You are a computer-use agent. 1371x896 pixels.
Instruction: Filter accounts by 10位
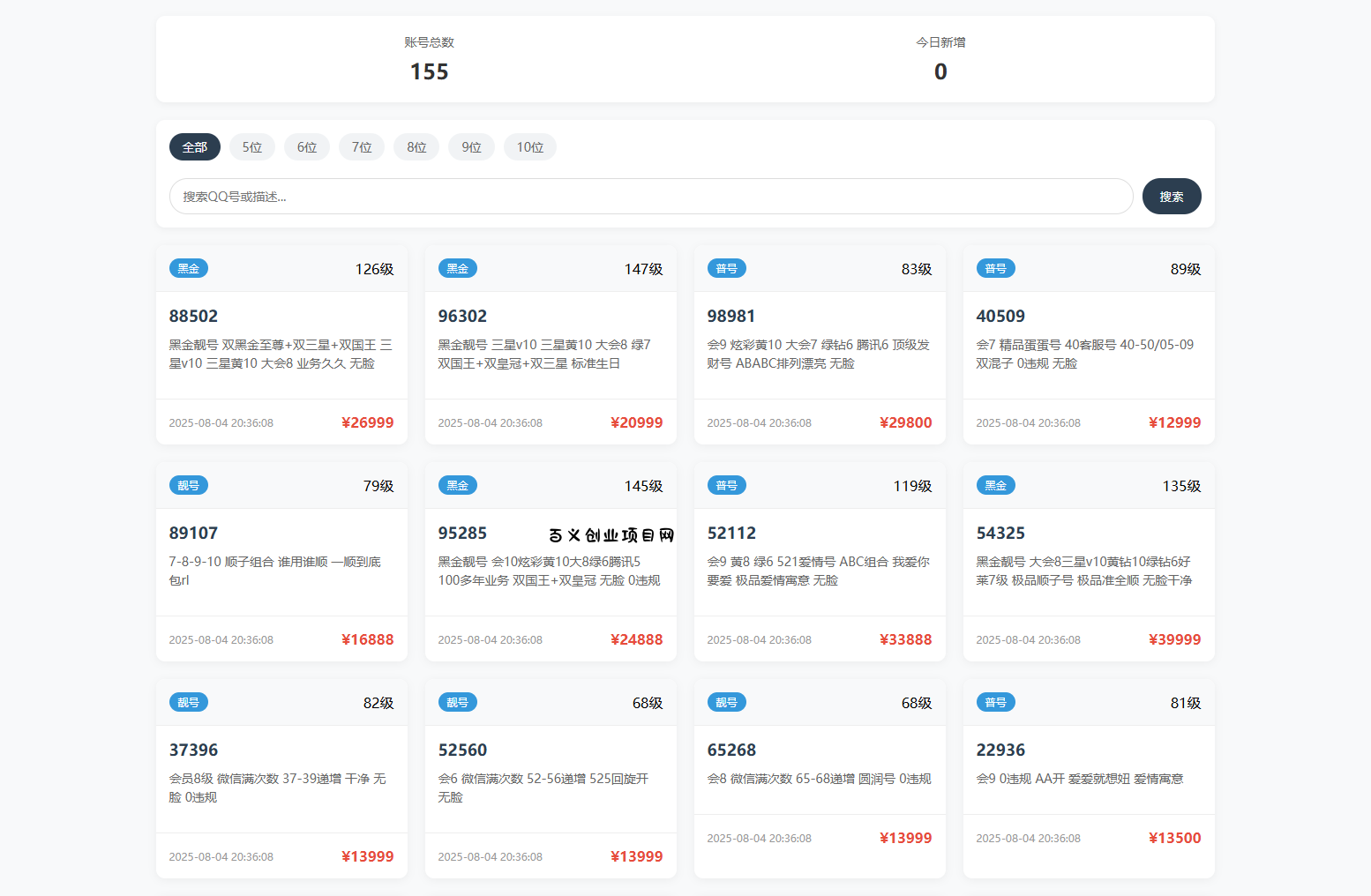(530, 147)
